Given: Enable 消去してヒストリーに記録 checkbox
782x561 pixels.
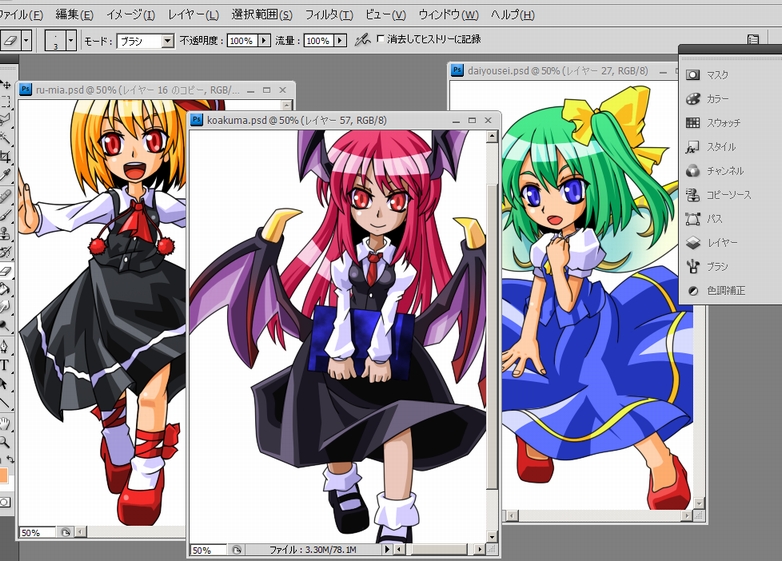Looking at the screenshot, I should click(x=381, y=38).
